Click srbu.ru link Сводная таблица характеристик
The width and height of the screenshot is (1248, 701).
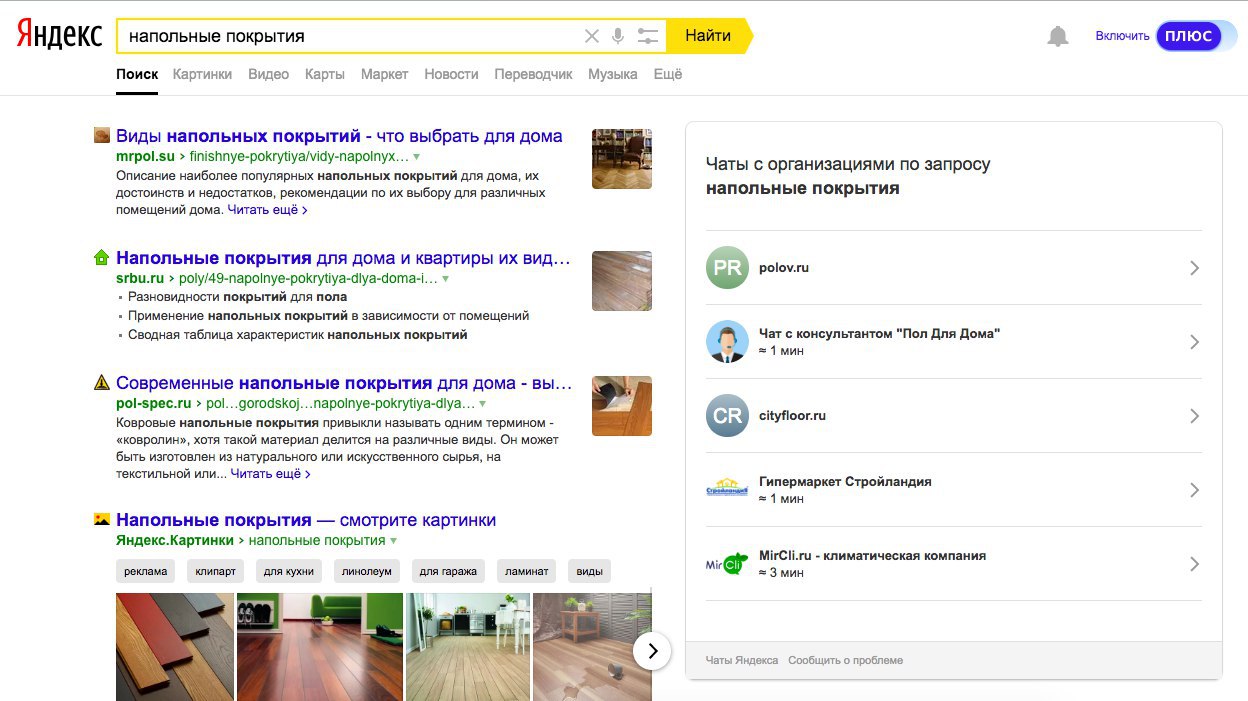(298, 335)
